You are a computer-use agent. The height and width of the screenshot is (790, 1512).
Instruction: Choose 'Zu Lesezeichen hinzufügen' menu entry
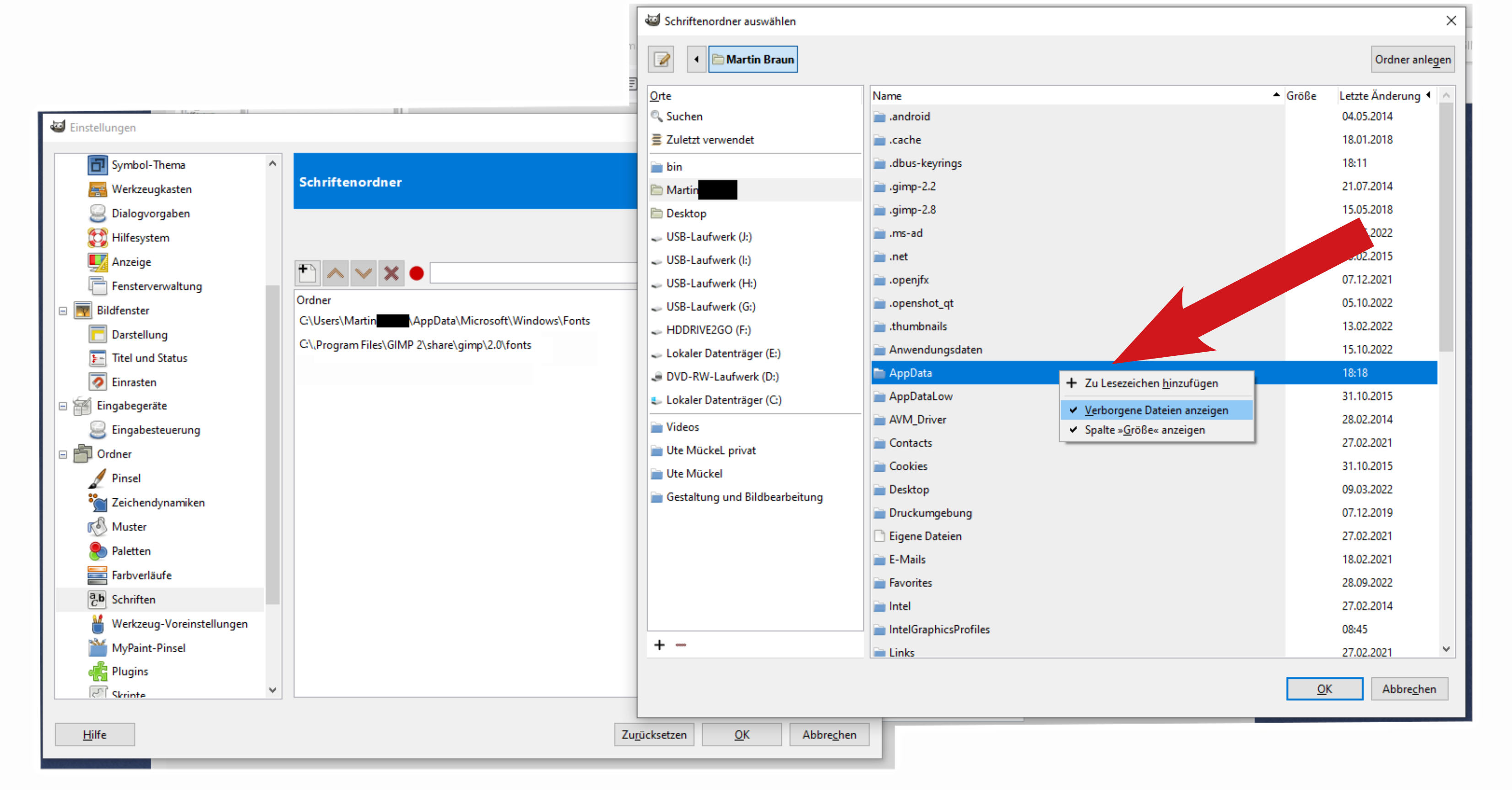(x=1150, y=383)
